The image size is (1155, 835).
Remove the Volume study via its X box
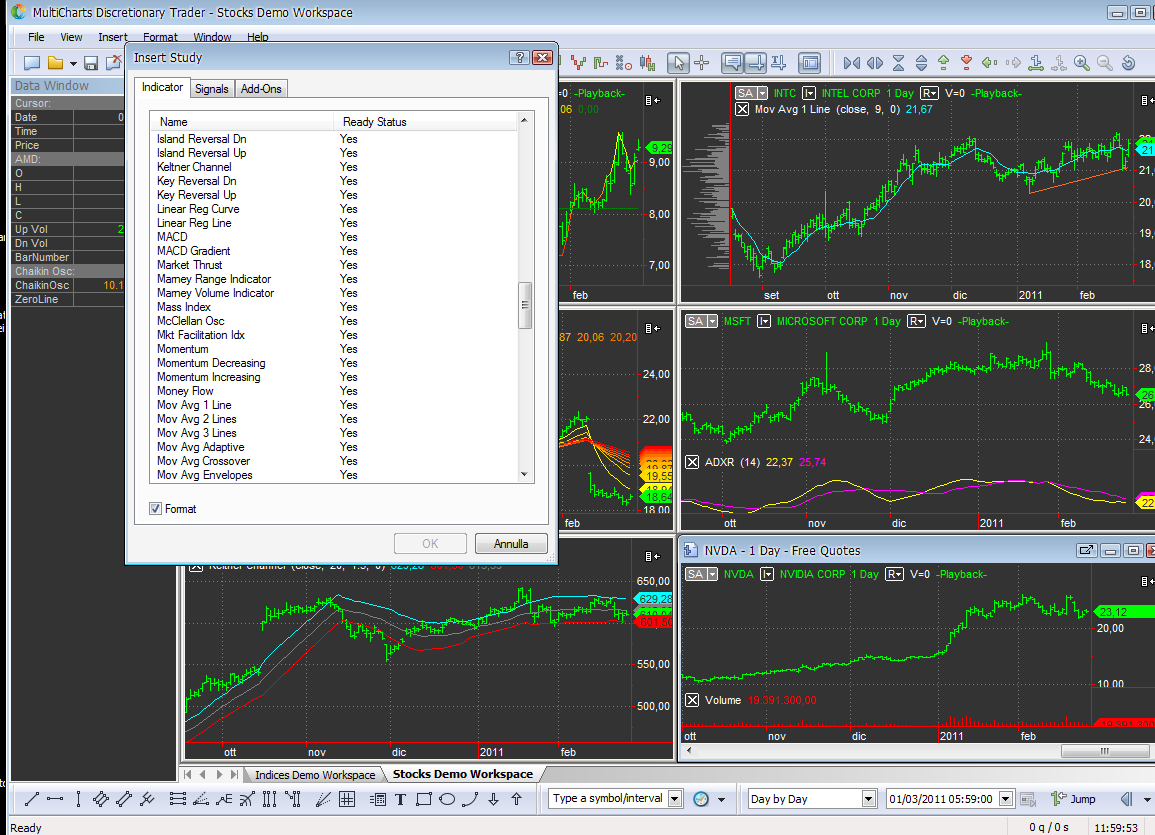[x=692, y=700]
